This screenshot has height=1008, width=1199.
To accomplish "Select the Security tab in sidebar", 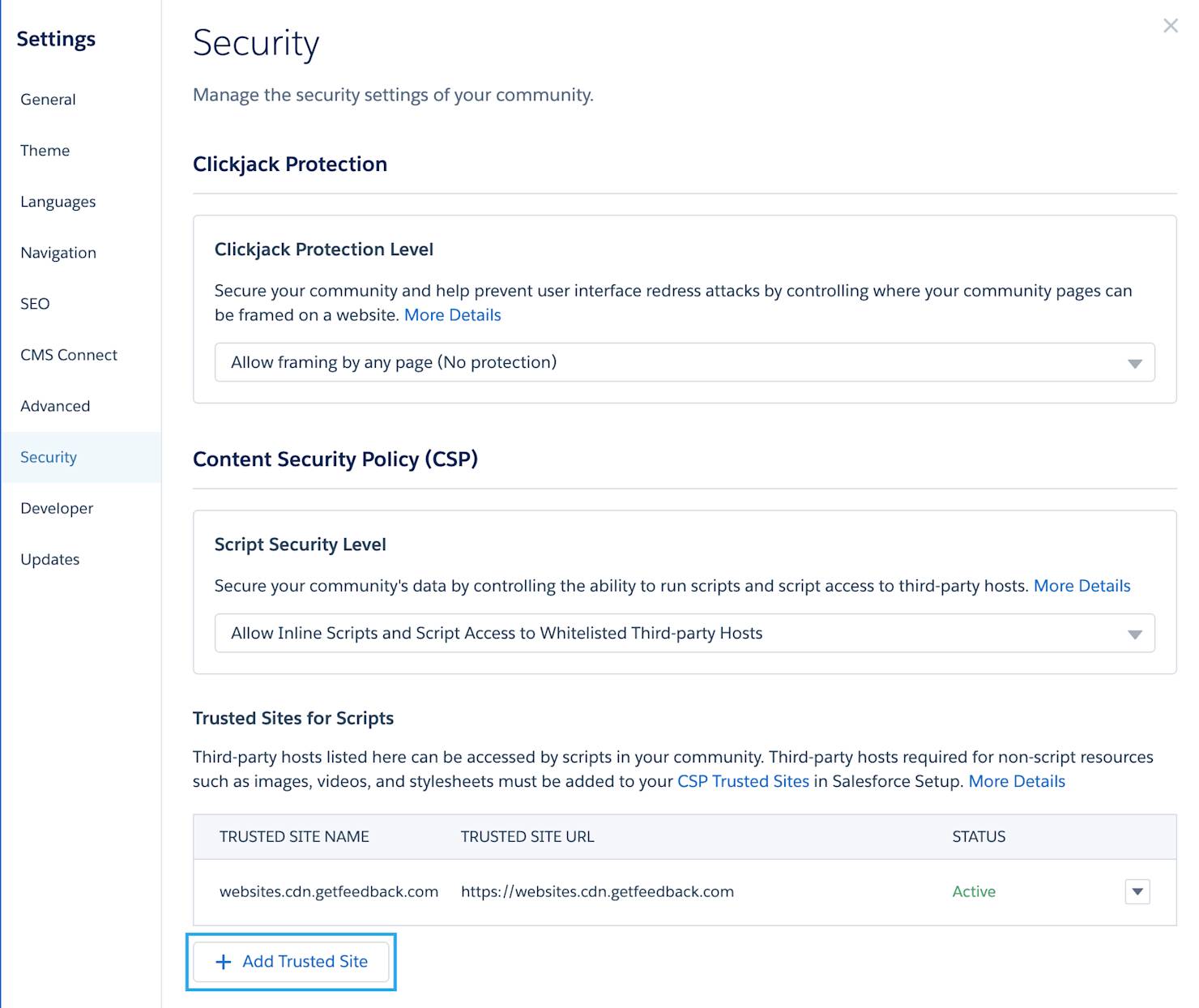I will [x=49, y=457].
